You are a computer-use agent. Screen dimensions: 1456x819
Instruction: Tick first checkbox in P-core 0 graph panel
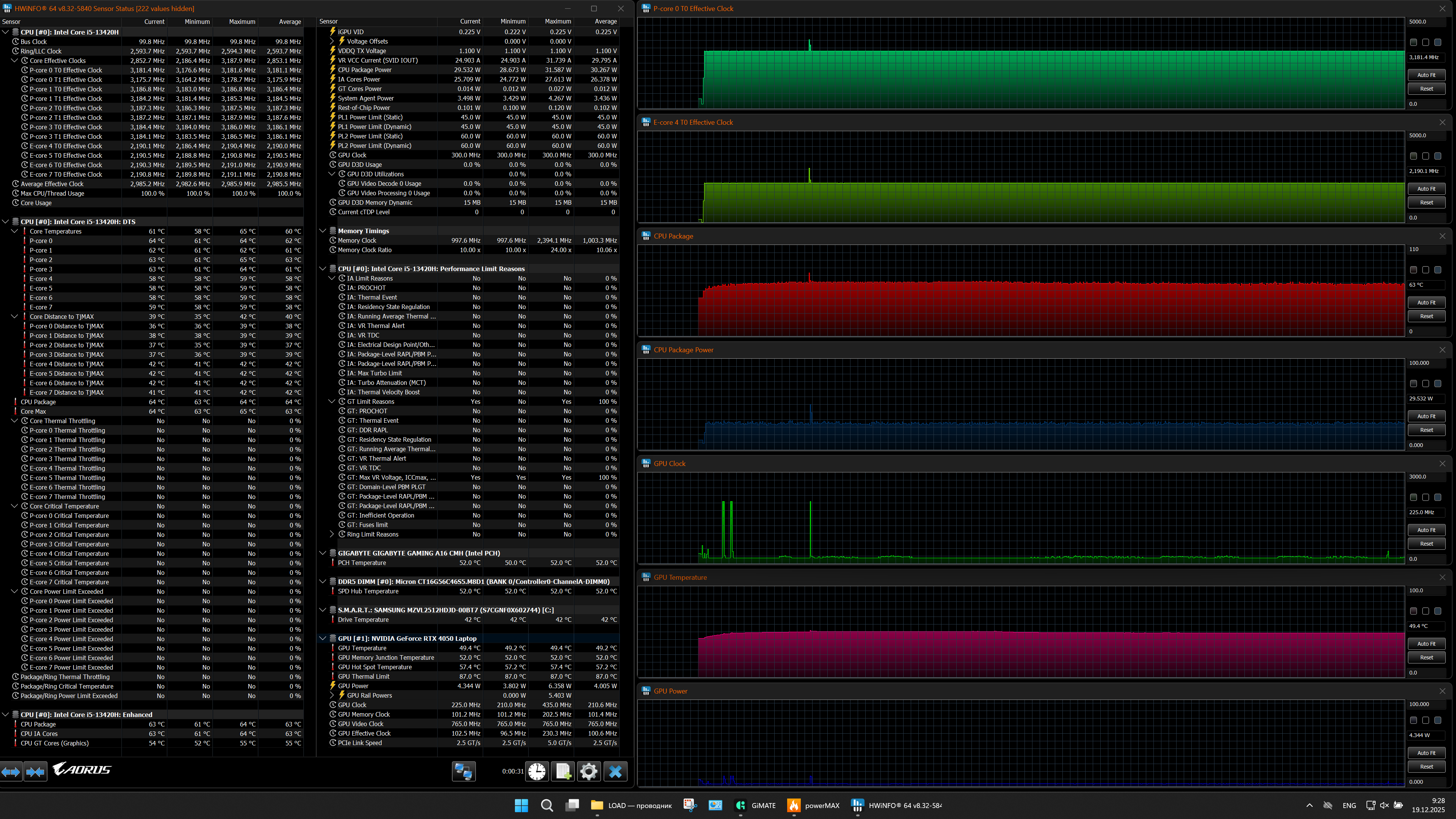(x=1413, y=42)
